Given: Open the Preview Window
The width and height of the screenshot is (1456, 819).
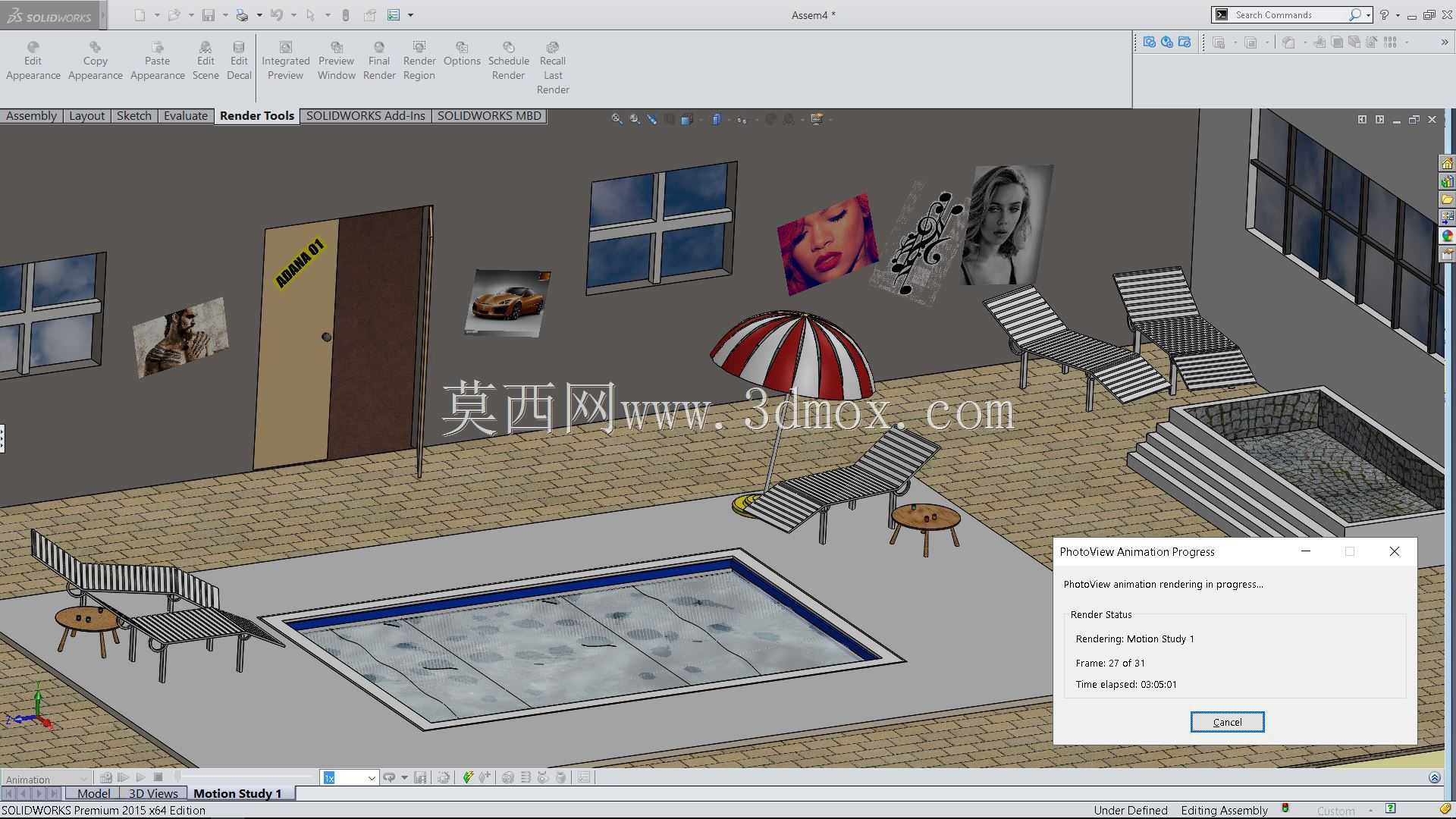Looking at the screenshot, I should coord(336,61).
